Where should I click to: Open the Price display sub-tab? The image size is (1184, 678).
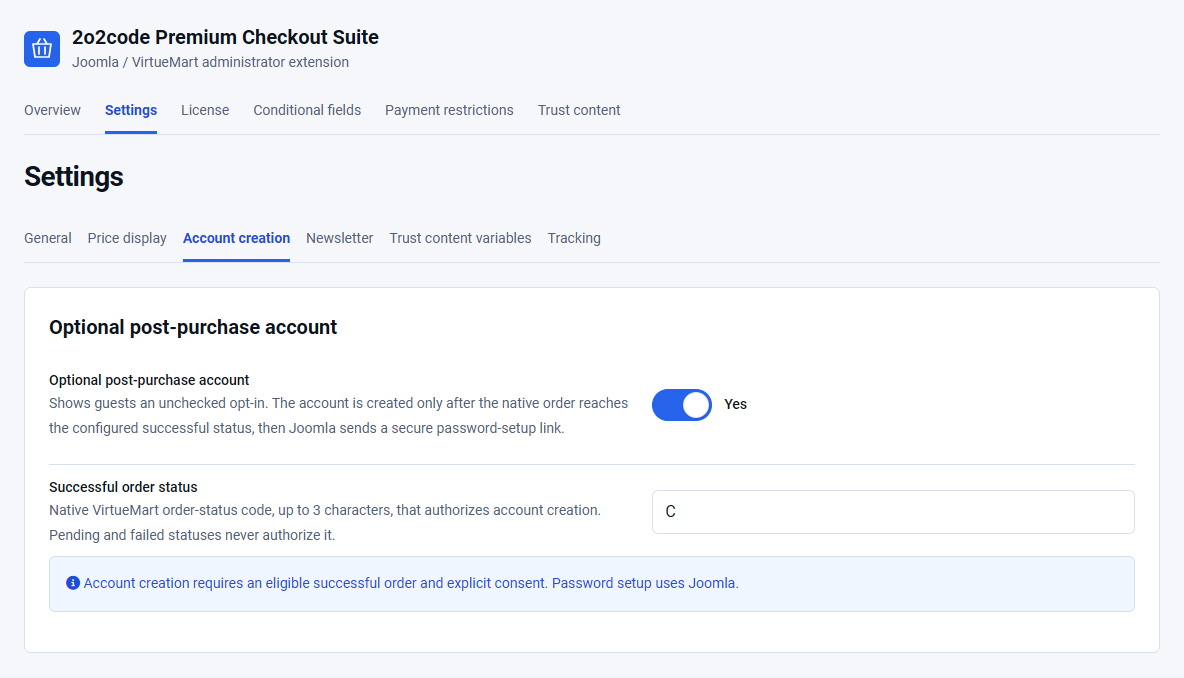[127, 239]
